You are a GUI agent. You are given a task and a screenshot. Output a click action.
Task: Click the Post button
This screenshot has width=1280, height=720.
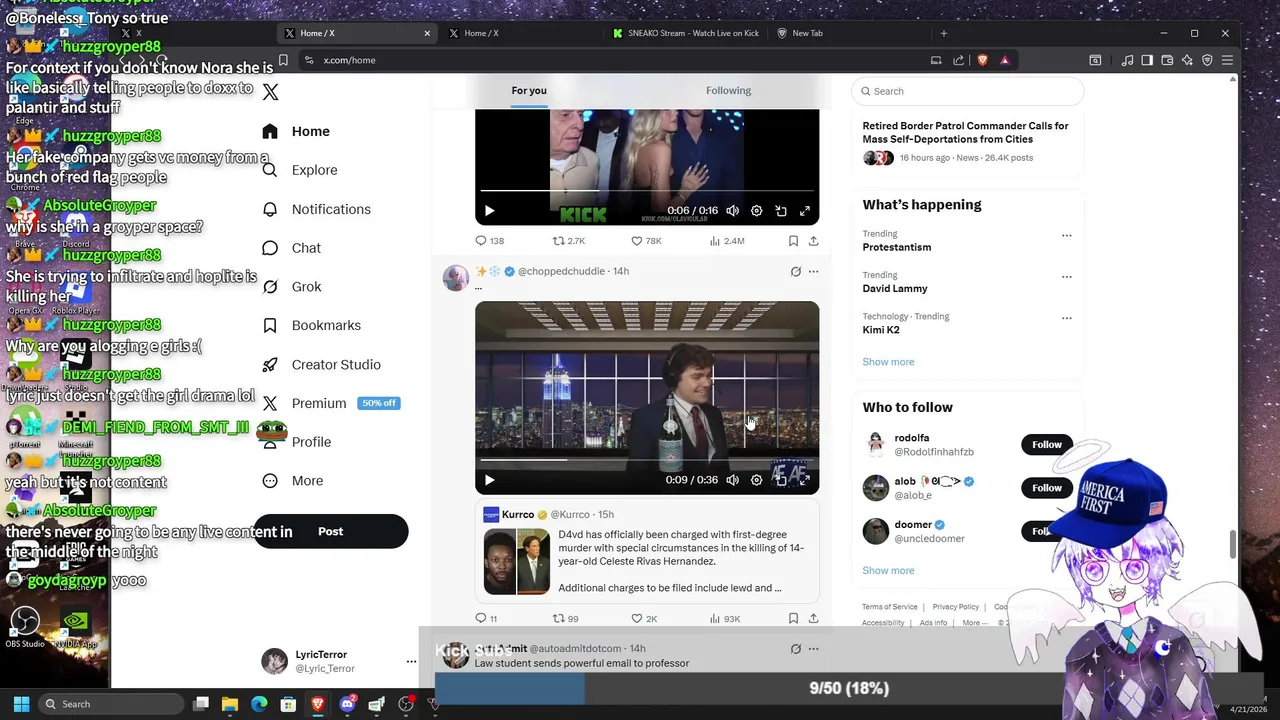click(330, 531)
